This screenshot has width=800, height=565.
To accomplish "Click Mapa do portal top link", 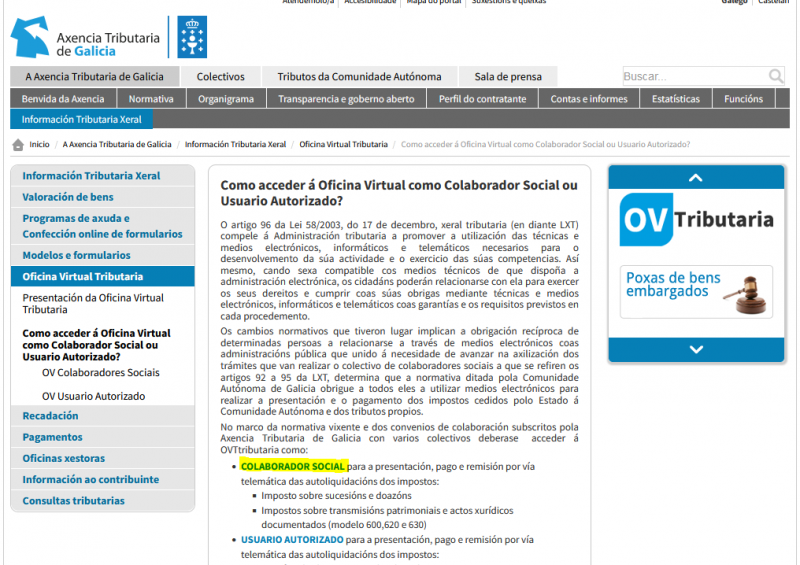I will [434, 2].
